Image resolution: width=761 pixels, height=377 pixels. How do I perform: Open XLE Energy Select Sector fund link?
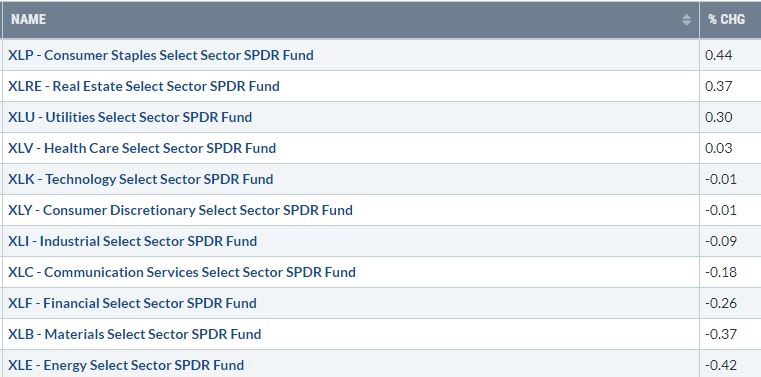click(126, 365)
